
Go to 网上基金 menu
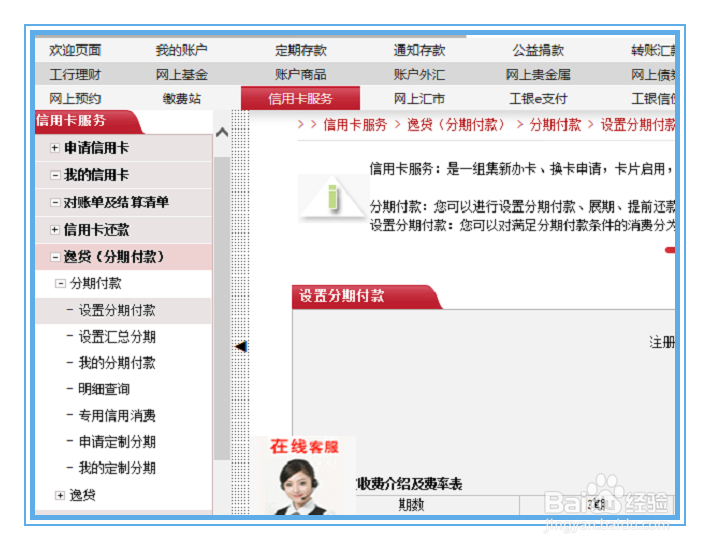point(182,74)
